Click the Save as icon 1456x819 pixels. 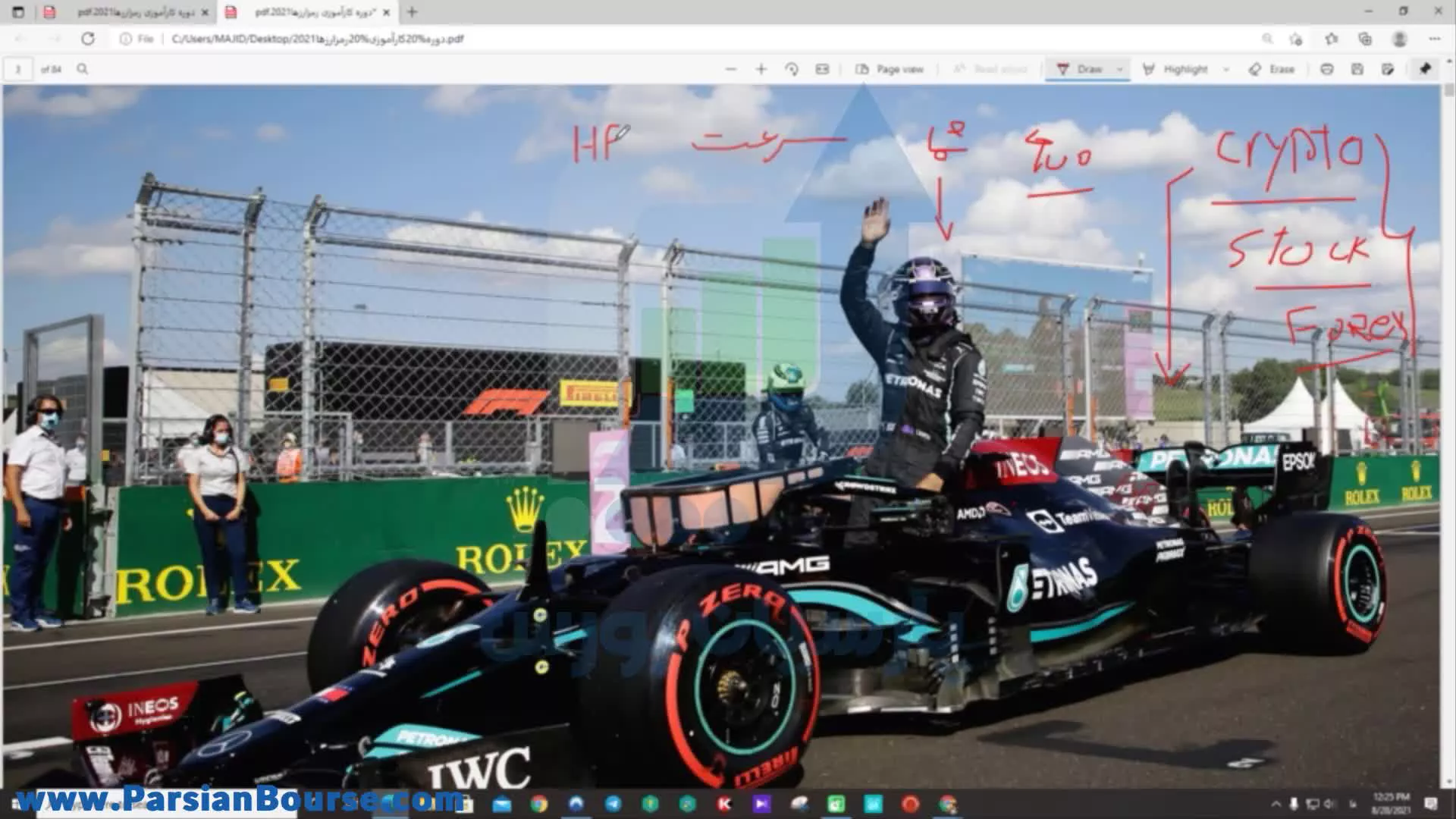(1388, 69)
